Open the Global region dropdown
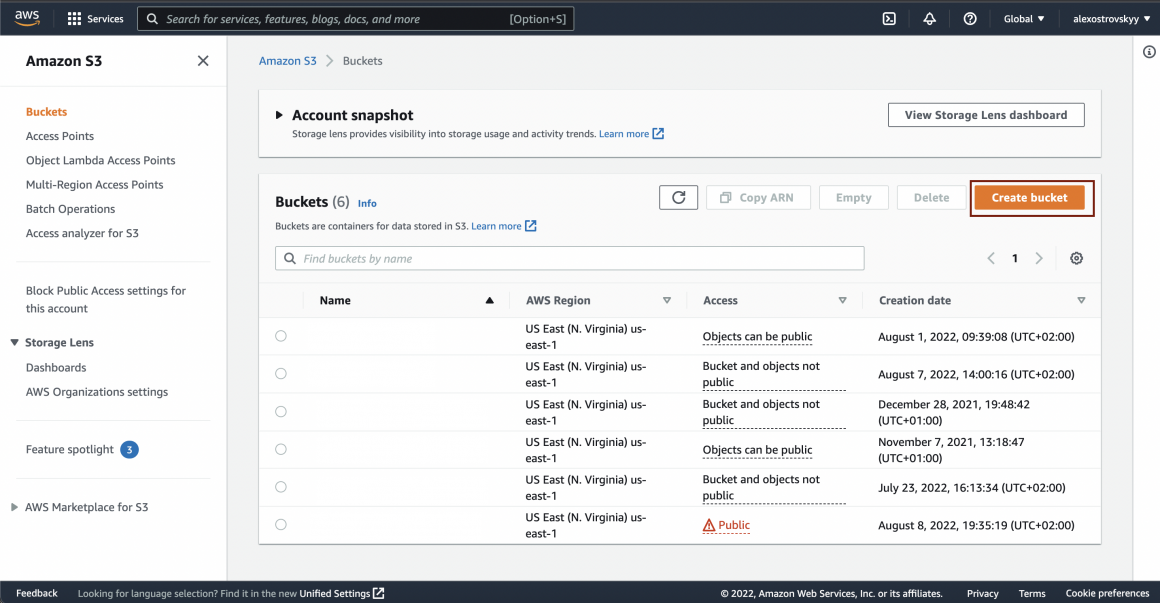The width and height of the screenshot is (1160, 603). [x=1023, y=19]
